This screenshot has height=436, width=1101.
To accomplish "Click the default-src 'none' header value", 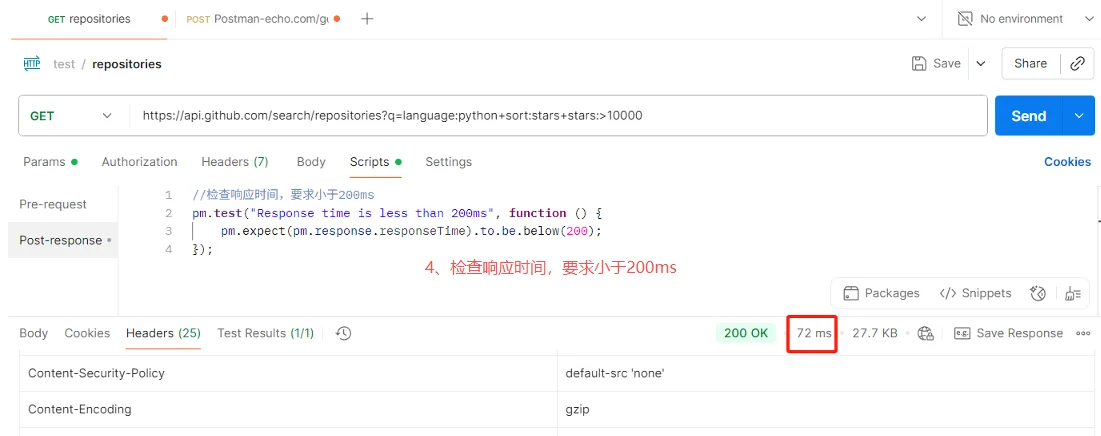I will coord(615,374).
